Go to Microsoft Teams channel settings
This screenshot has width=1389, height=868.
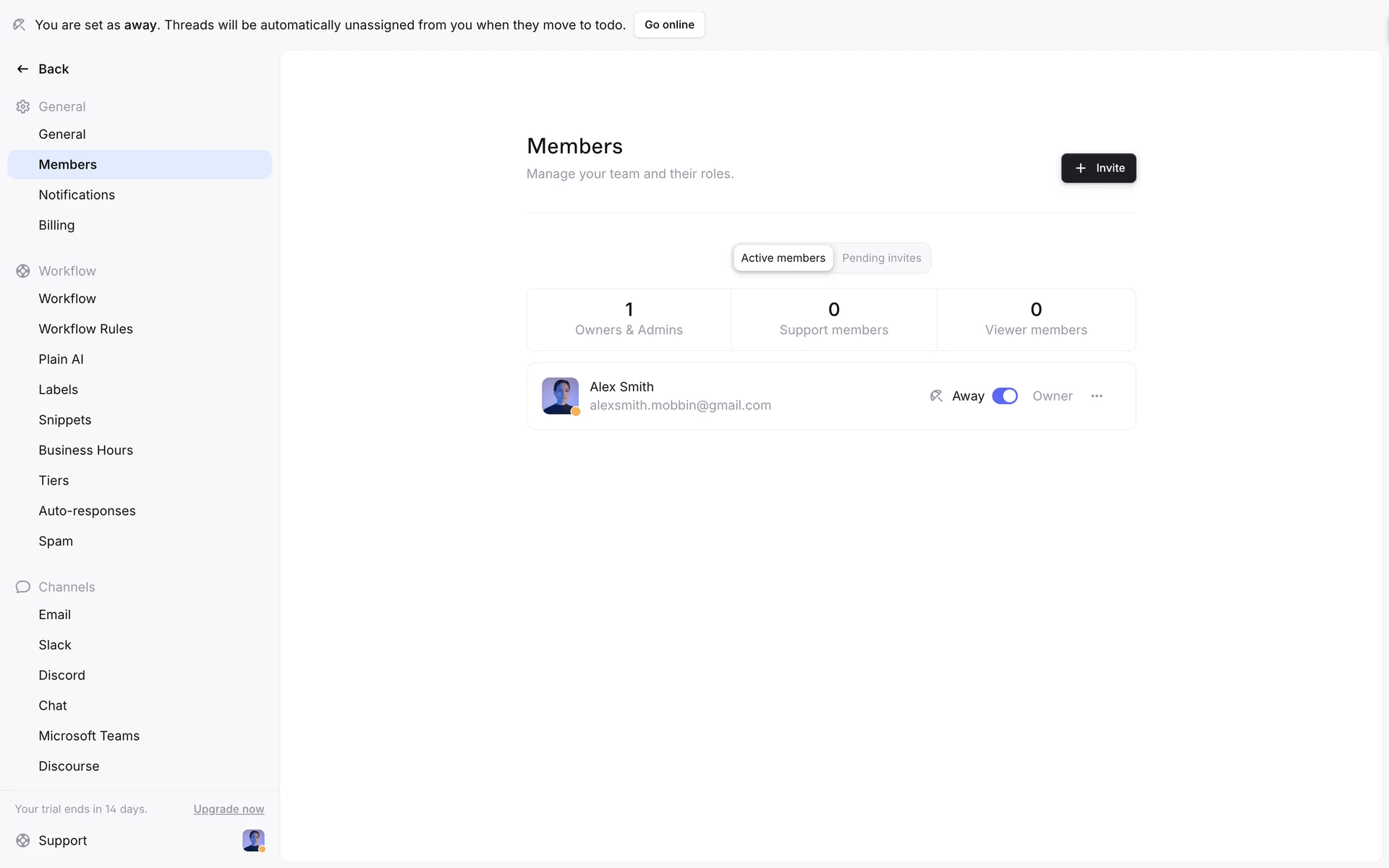89,736
